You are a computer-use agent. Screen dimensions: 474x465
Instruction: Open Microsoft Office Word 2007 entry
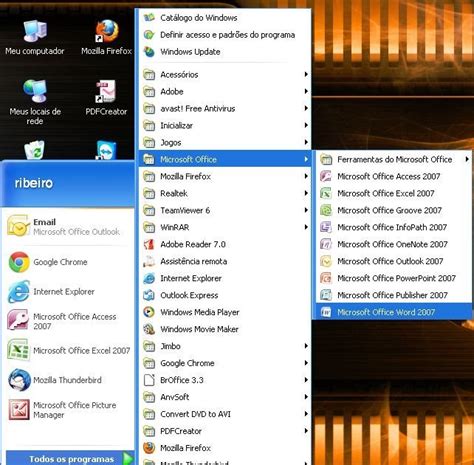393,312
